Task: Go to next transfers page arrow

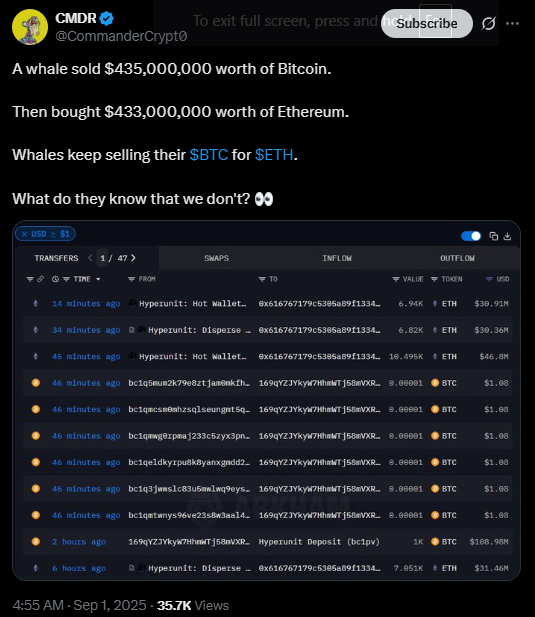Action: (x=133, y=258)
